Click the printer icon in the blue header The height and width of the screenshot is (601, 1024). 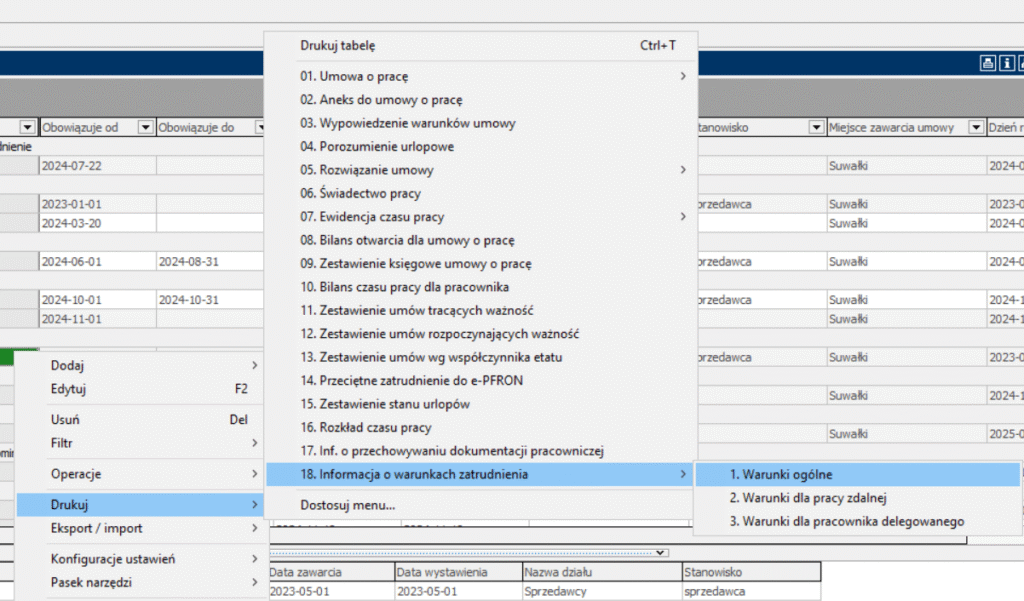(987, 64)
